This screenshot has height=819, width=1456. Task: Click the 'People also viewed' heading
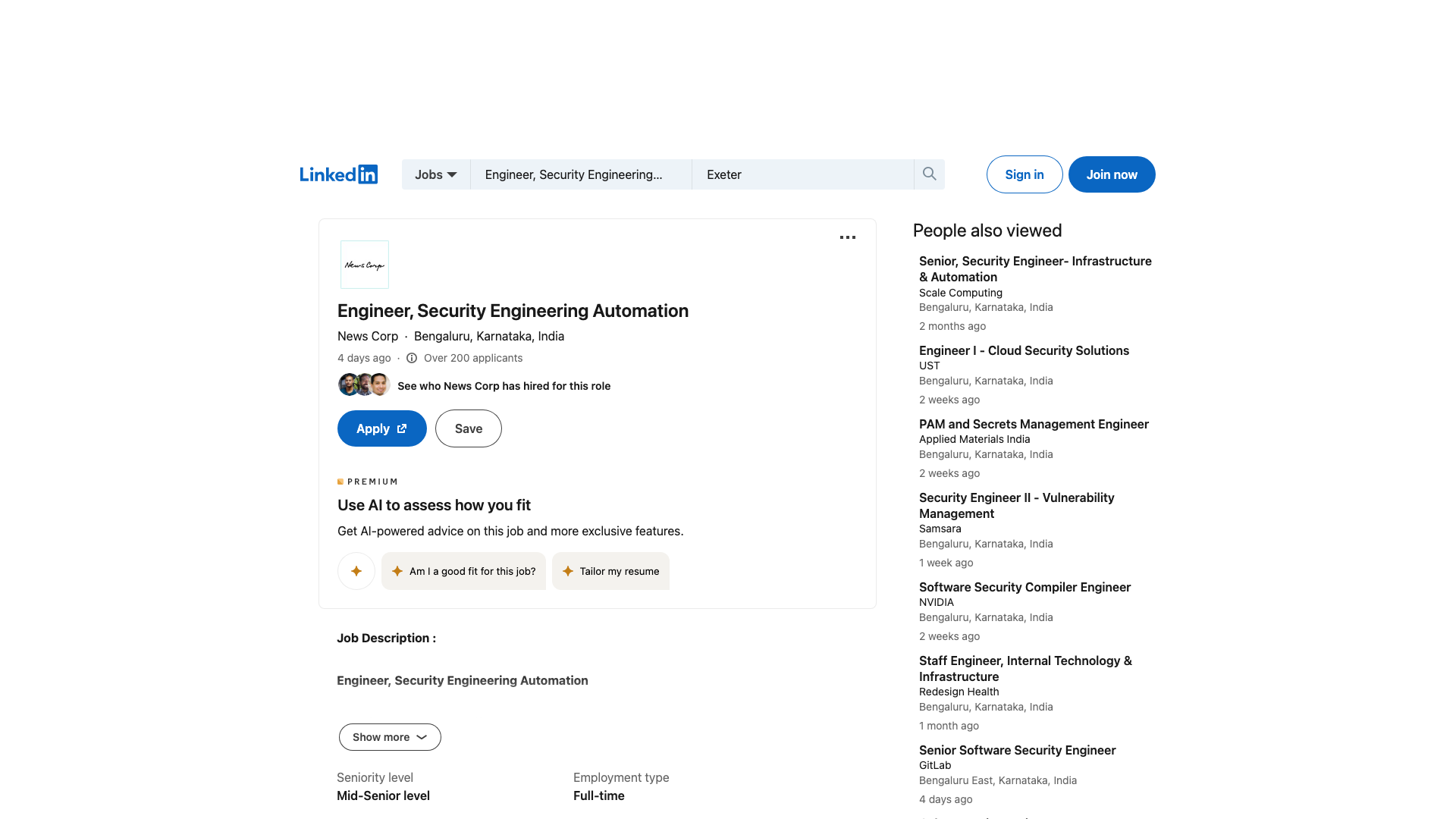(987, 231)
